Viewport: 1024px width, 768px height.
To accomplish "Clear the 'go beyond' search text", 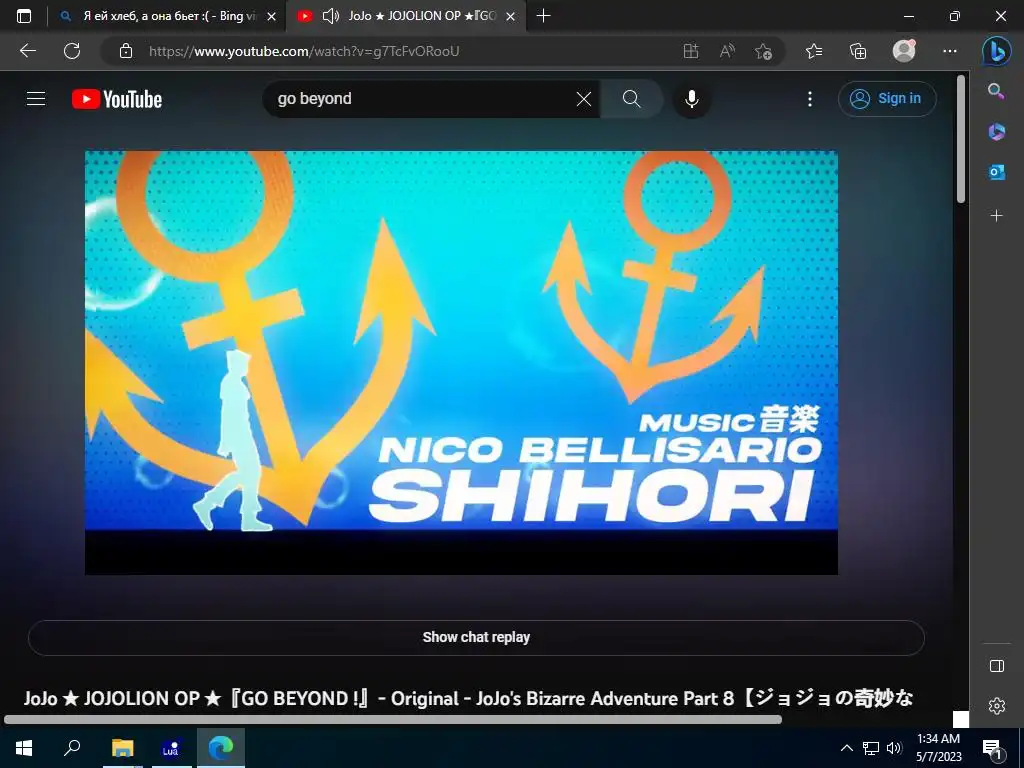I will coord(584,99).
